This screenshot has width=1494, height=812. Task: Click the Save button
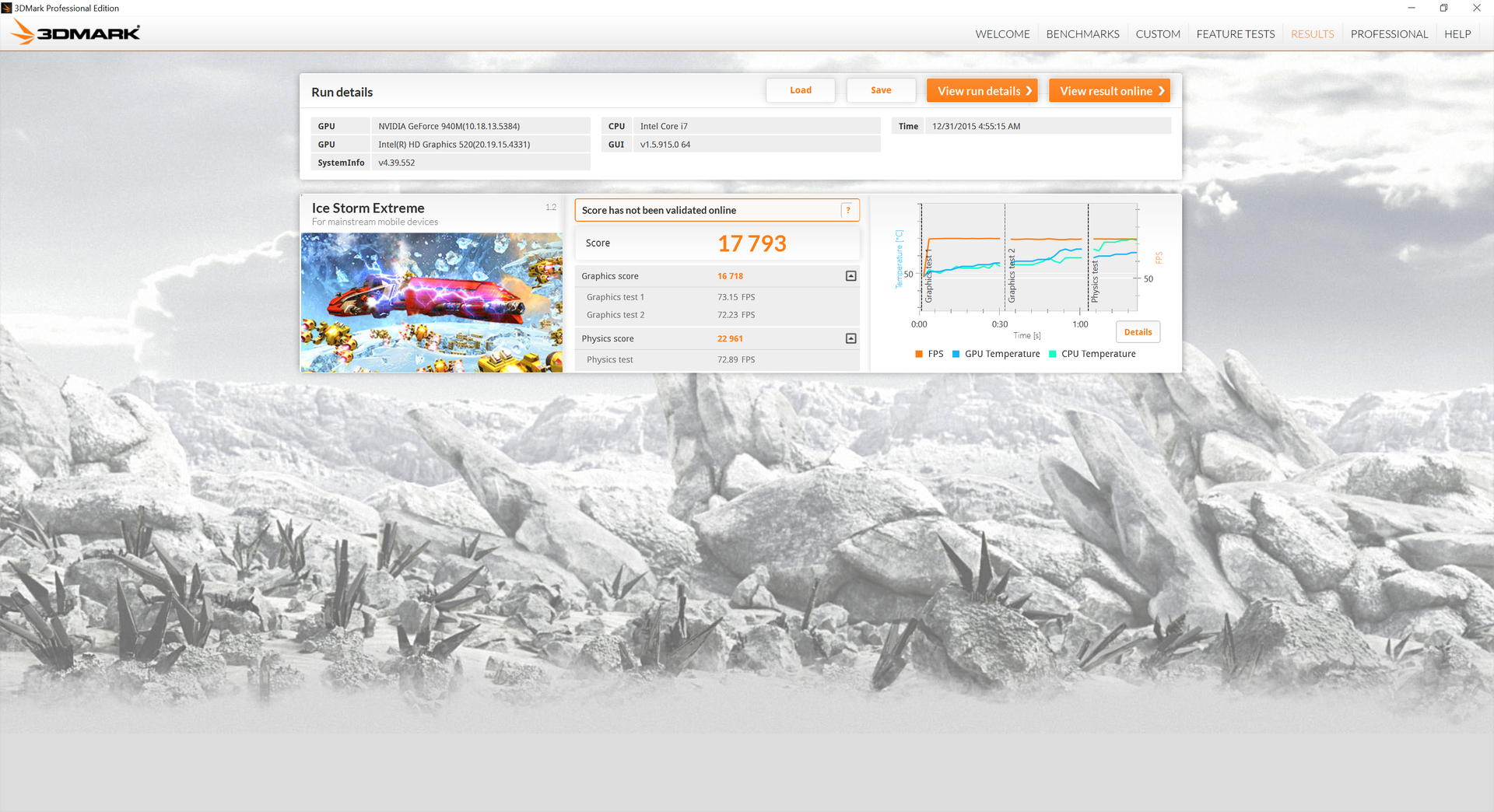881,90
